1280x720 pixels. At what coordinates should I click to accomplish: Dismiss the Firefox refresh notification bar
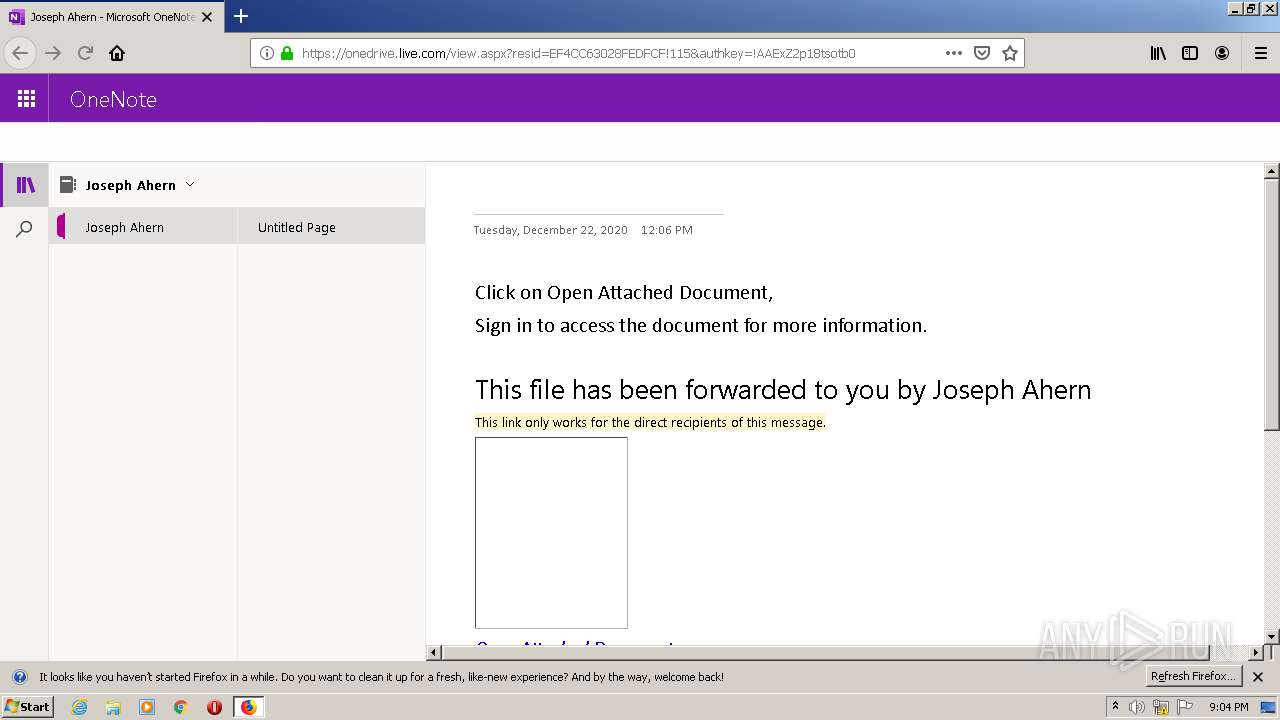tap(1258, 677)
